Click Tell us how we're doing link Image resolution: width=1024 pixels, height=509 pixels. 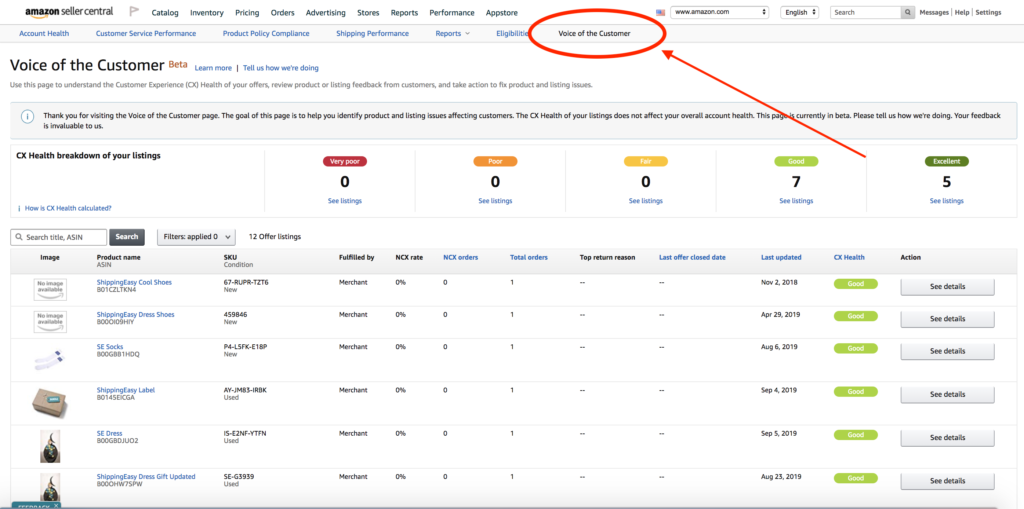click(x=281, y=68)
